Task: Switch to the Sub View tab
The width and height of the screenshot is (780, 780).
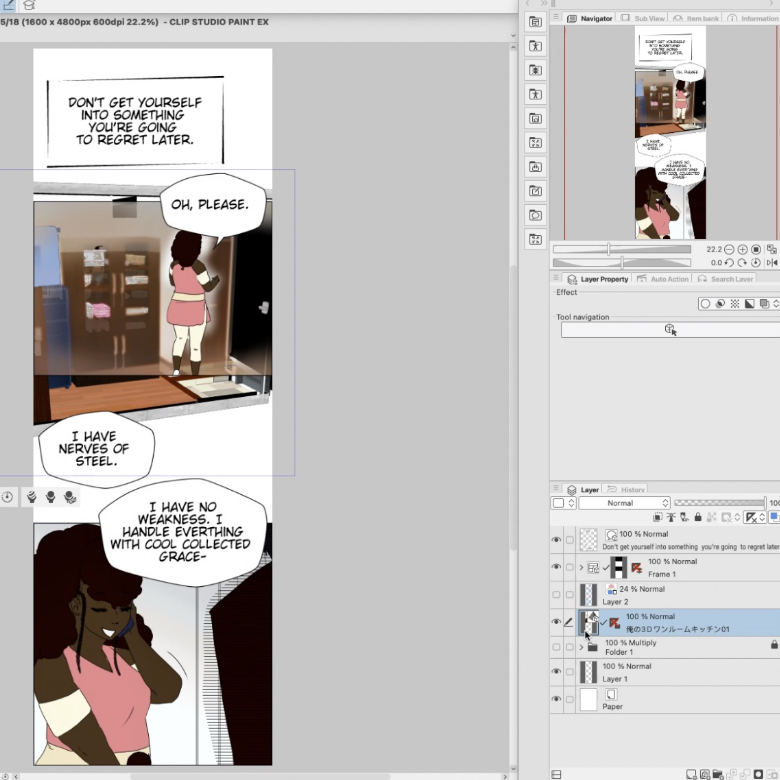Action: [x=643, y=18]
